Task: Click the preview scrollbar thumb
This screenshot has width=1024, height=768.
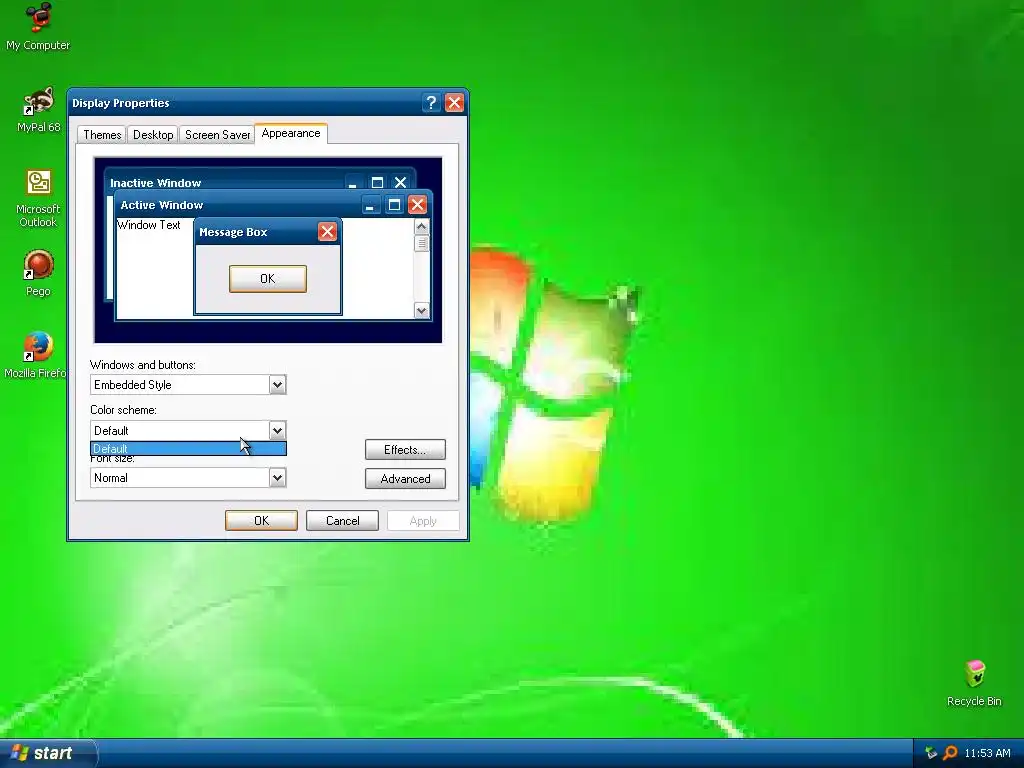Action: click(421, 243)
